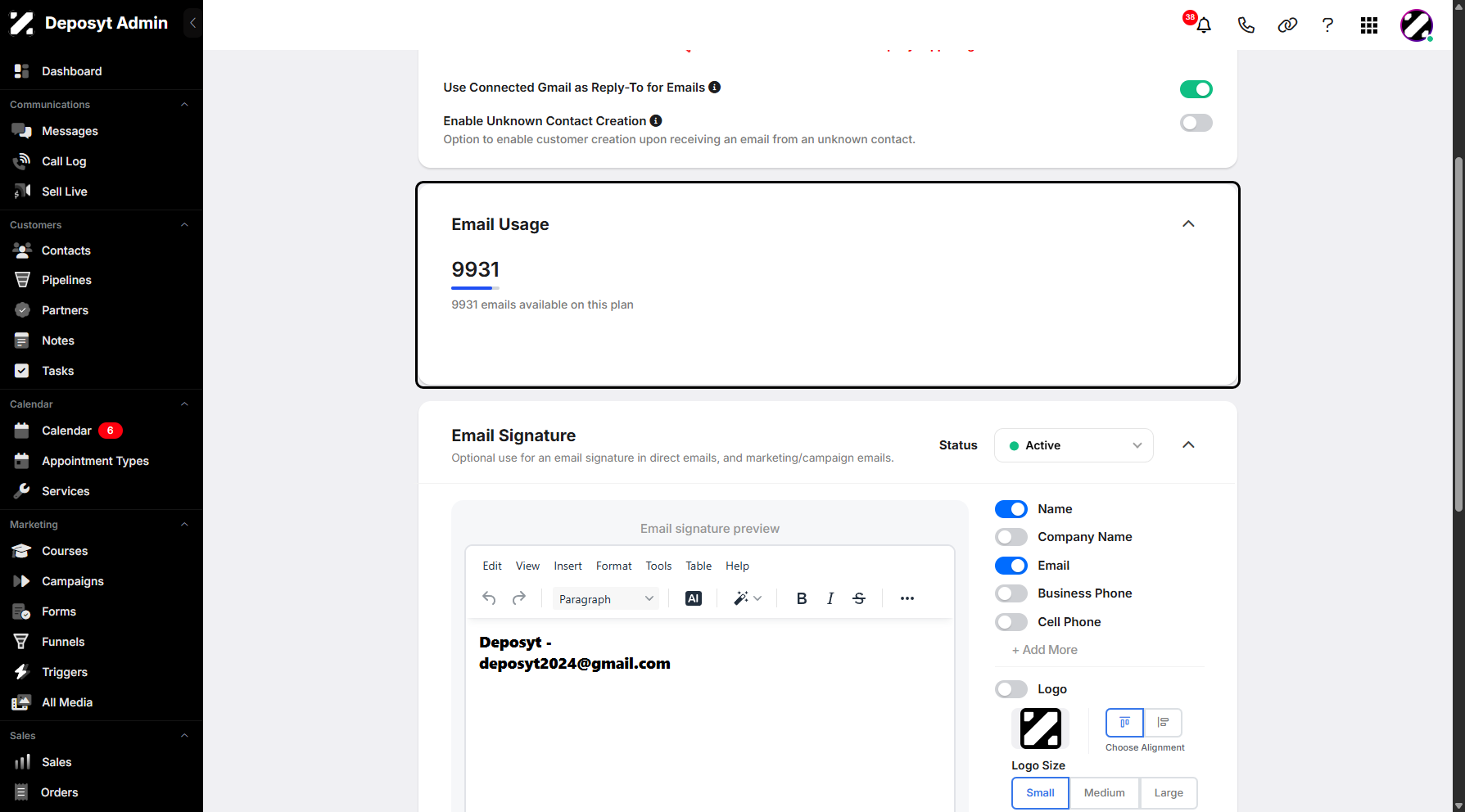The width and height of the screenshot is (1465, 812).
Task: Enable Unknown Contact Creation toggle
Action: 1196,123
